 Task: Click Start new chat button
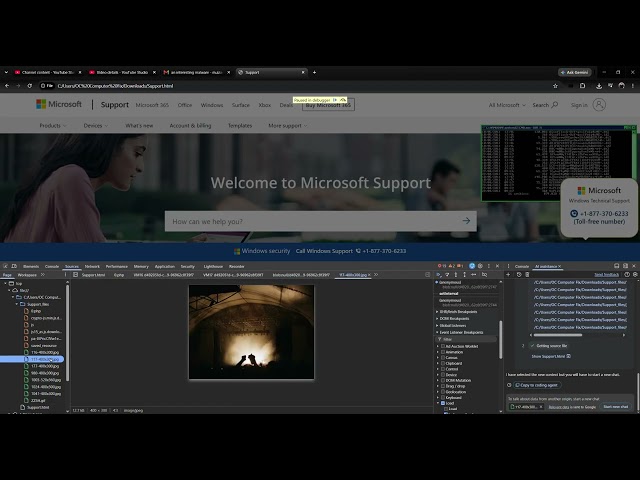[616, 407]
